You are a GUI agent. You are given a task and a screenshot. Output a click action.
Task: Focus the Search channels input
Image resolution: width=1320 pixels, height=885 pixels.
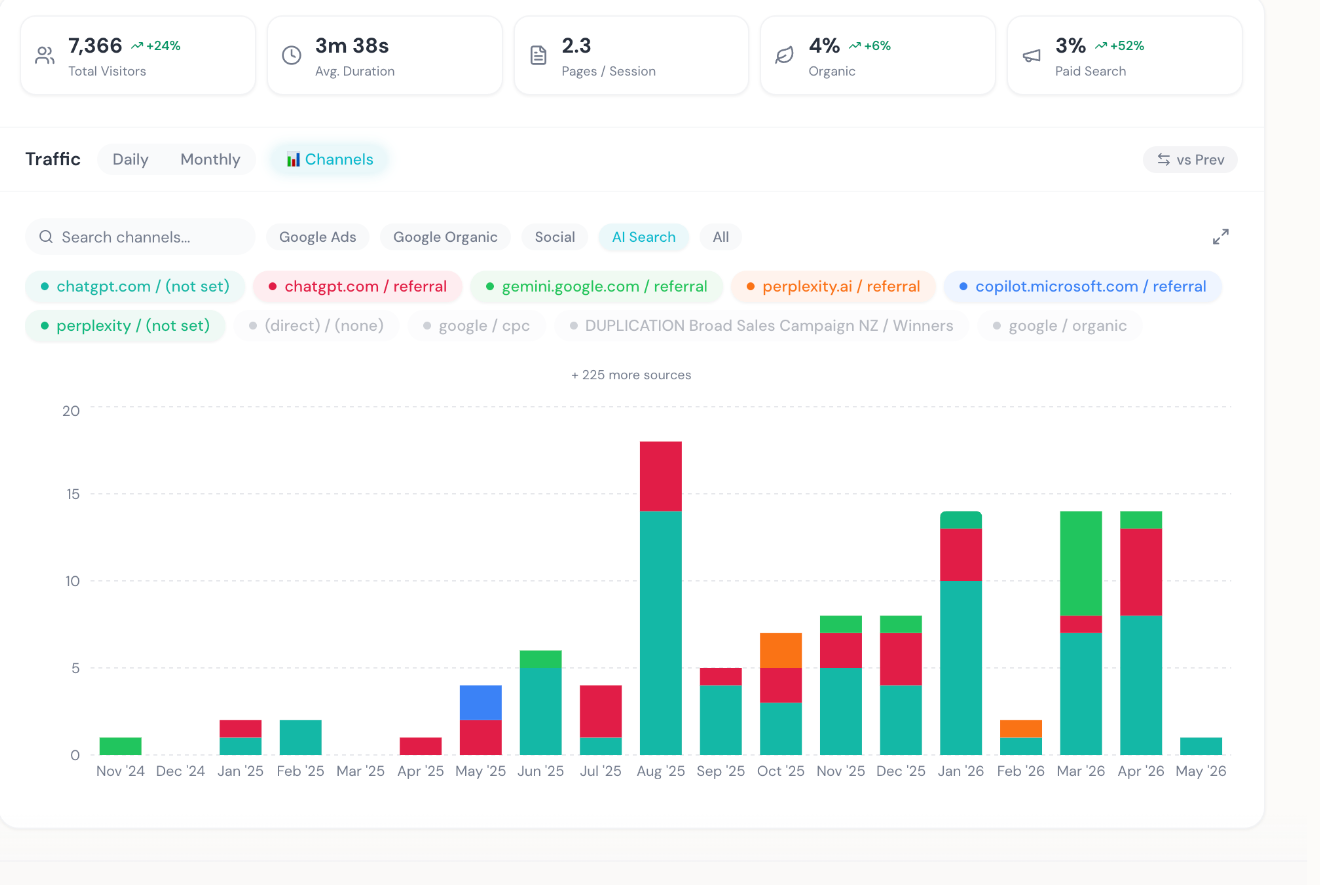click(140, 237)
